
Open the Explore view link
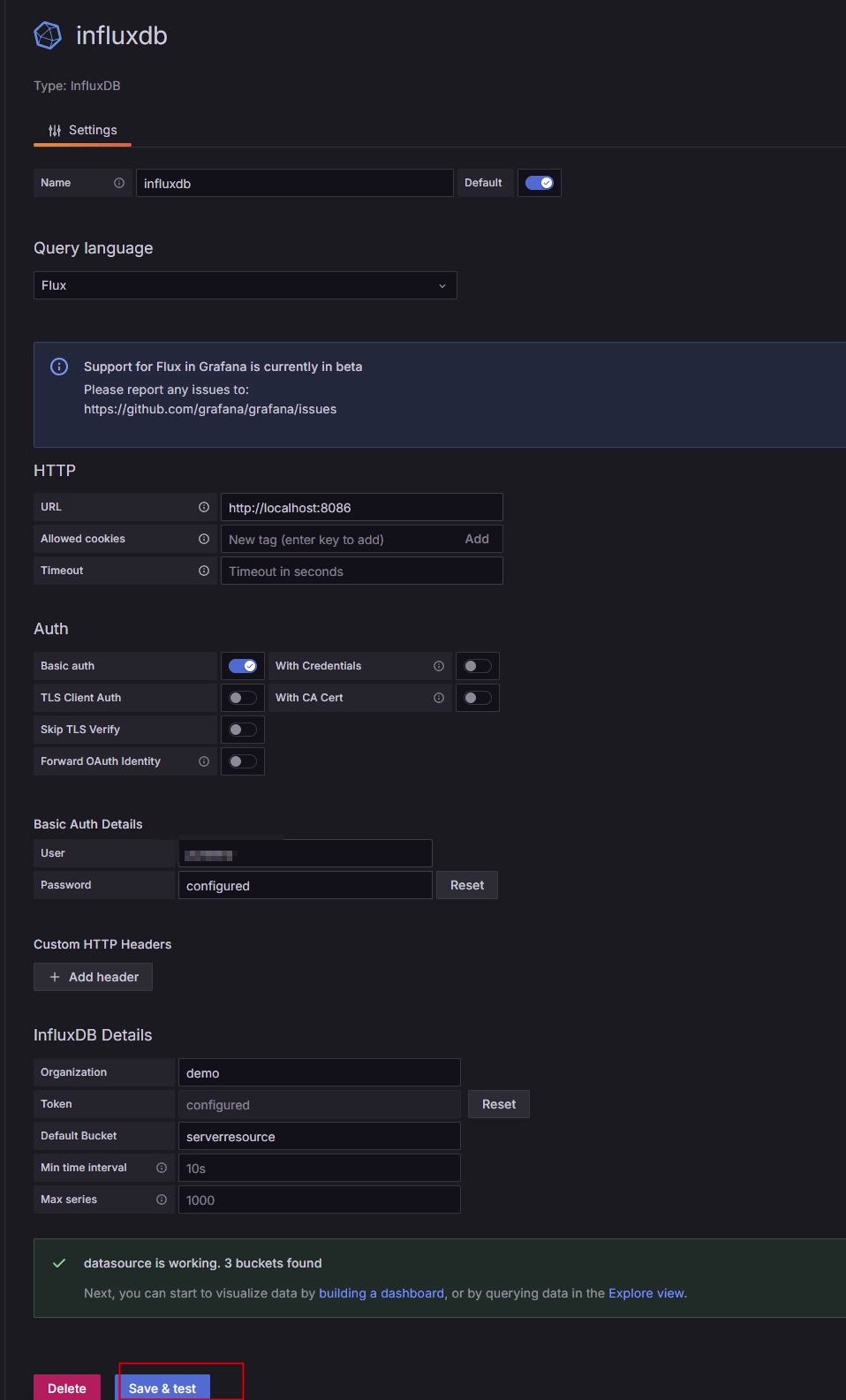point(646,1293)
